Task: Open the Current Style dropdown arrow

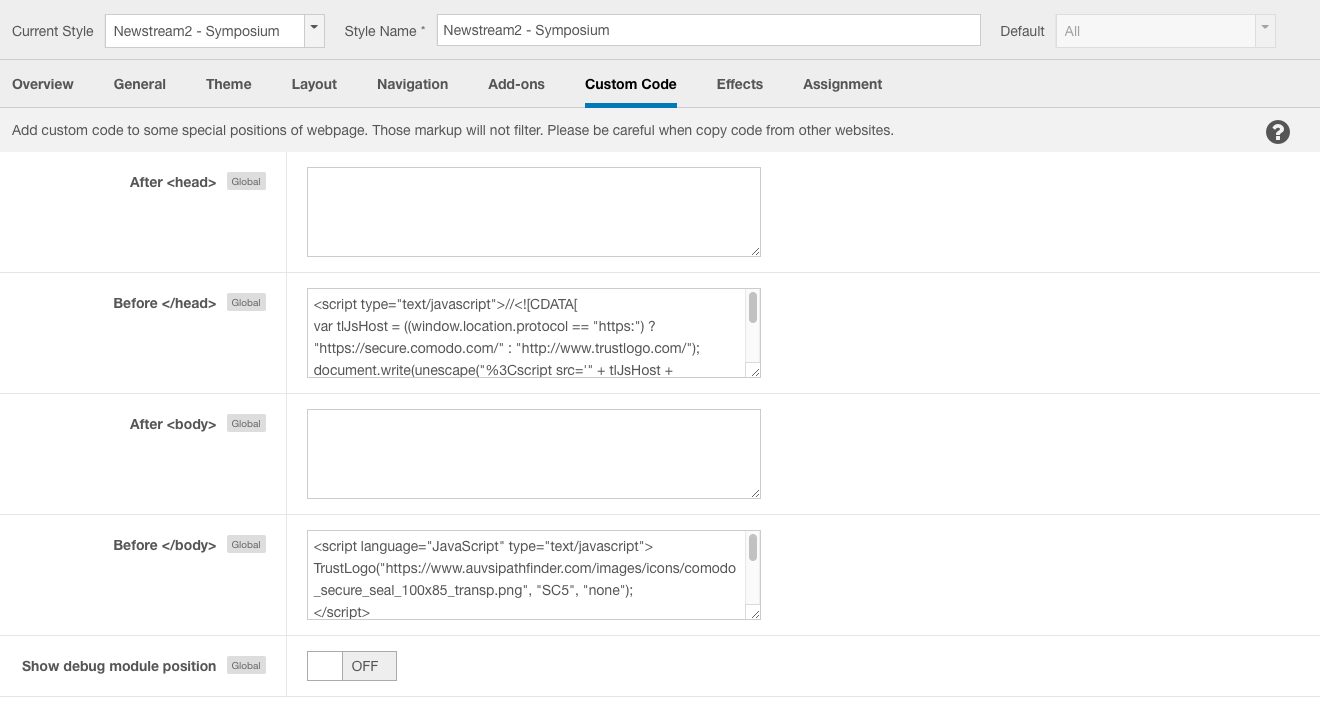Action: pos(315,30)
